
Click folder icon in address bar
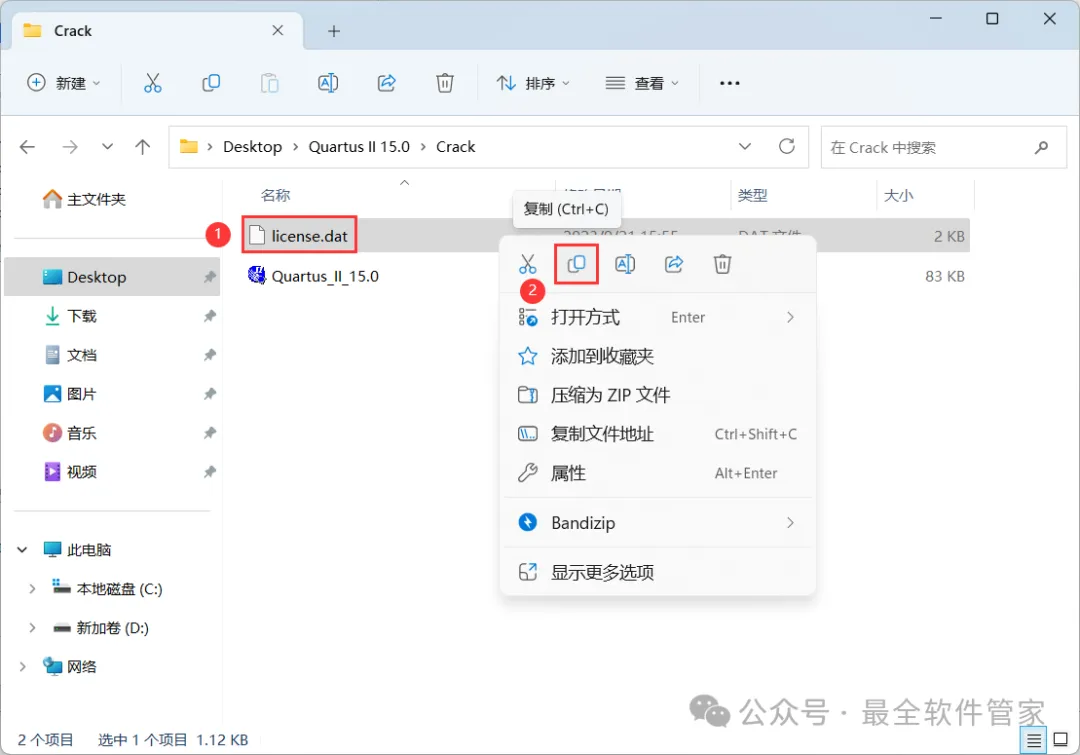[189, 147]
